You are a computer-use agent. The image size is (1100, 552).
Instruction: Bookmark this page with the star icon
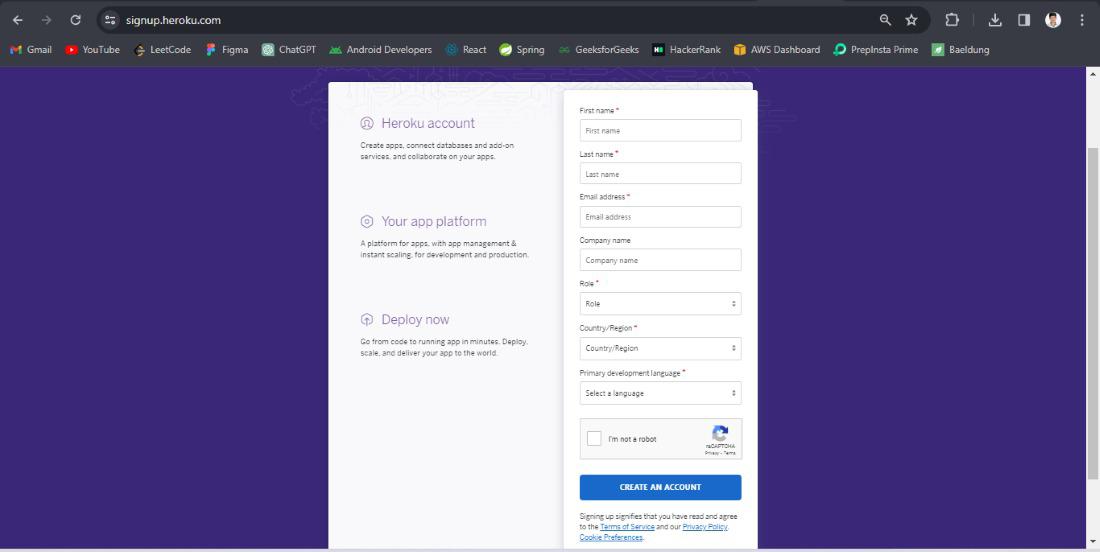pos(911,20)
